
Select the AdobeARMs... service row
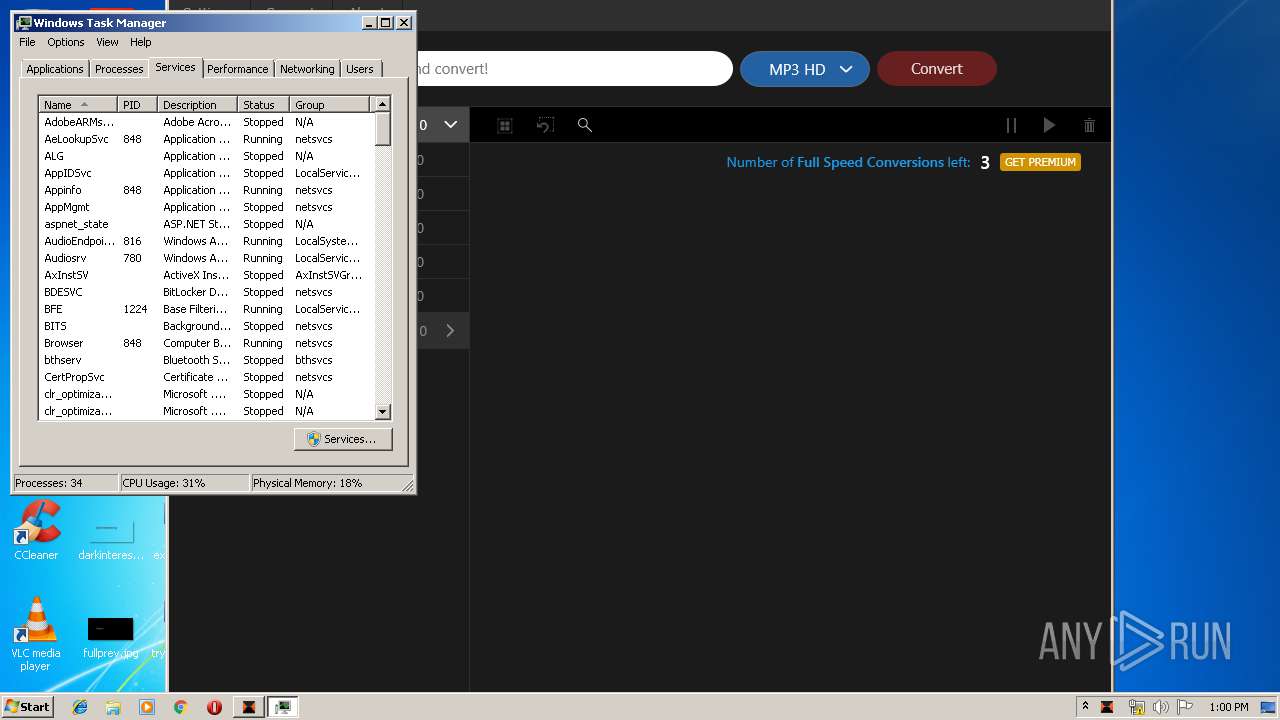point(206,122)
